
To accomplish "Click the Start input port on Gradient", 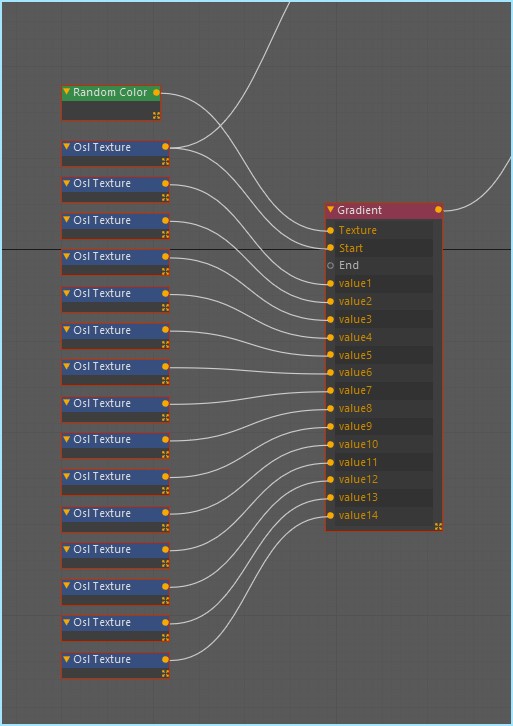I will pyautogui.click(x=330, y=248).
